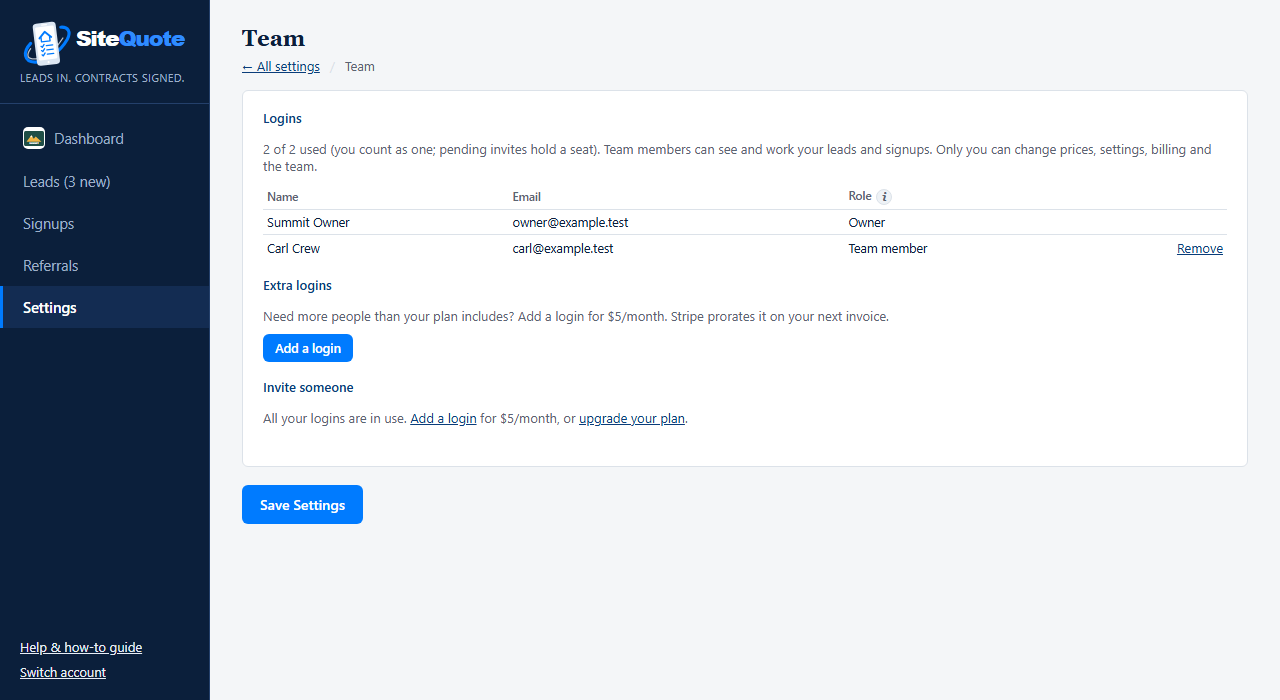Click the Team member role cell
Viewport: 1280px width, 700px height.
click(888, 249)
